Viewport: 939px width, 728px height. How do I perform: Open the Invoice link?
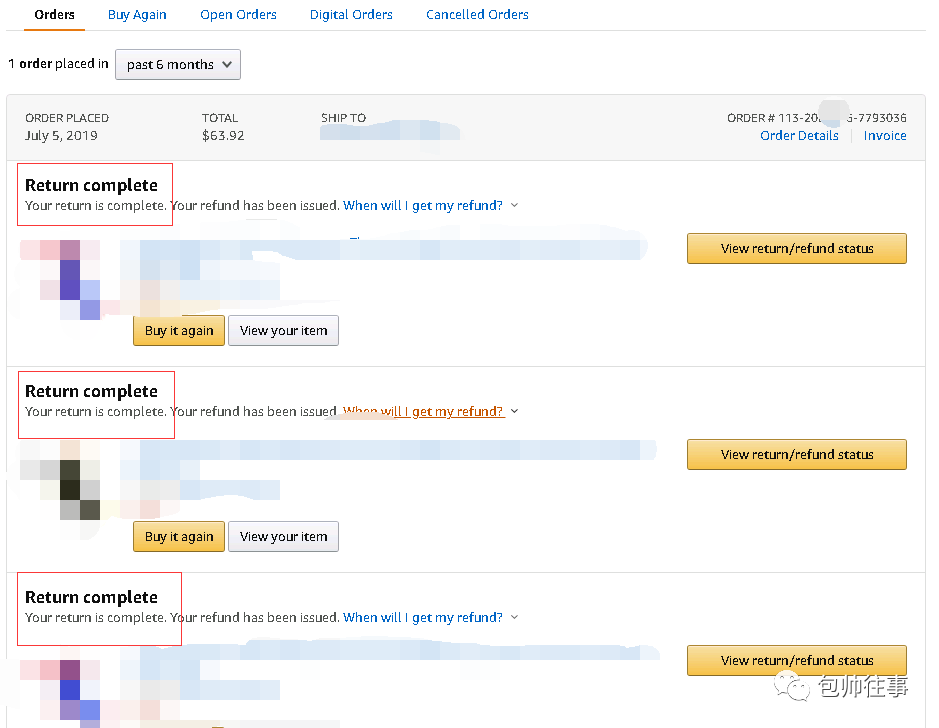885,136
